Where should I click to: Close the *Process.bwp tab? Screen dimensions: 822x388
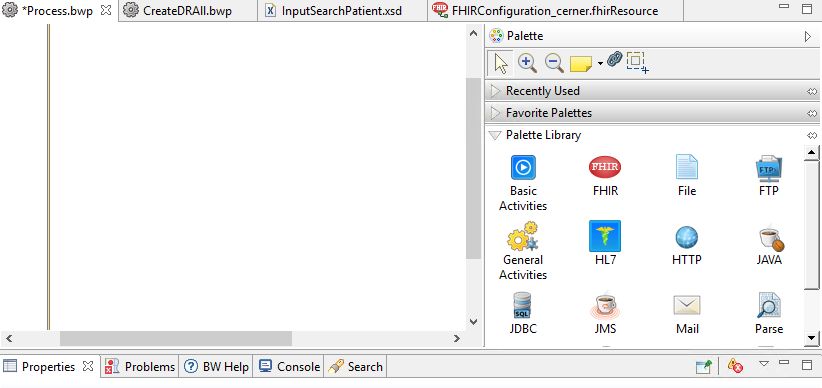pos(106,10)
